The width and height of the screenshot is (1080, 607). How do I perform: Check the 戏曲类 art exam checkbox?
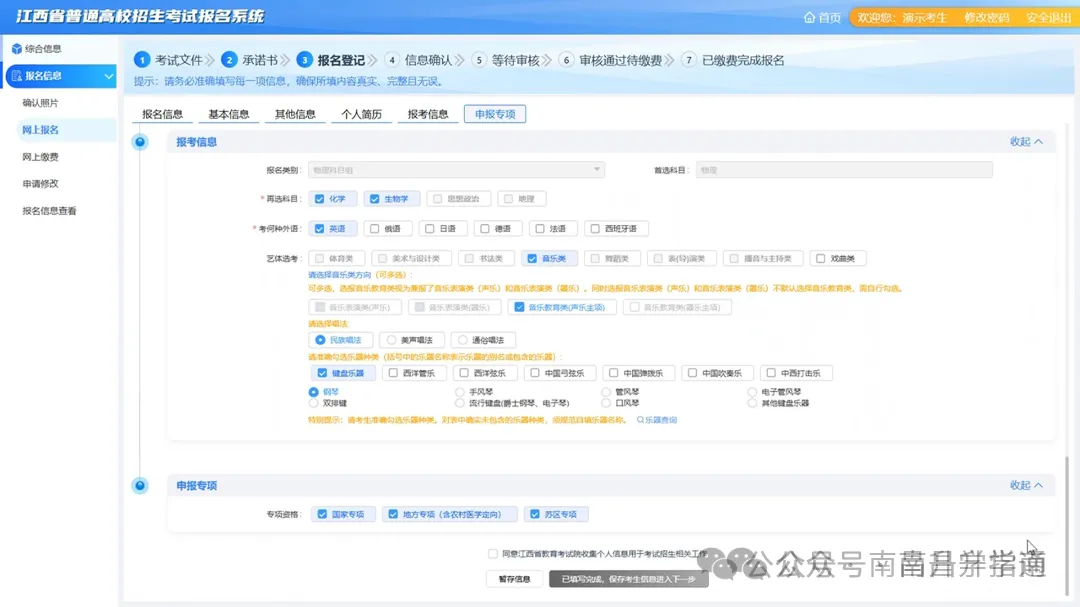point(820,258)
